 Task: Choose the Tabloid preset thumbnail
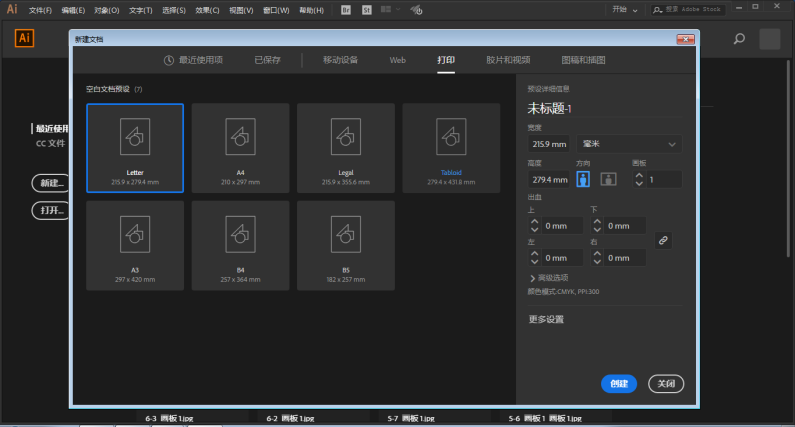point(451,148)
